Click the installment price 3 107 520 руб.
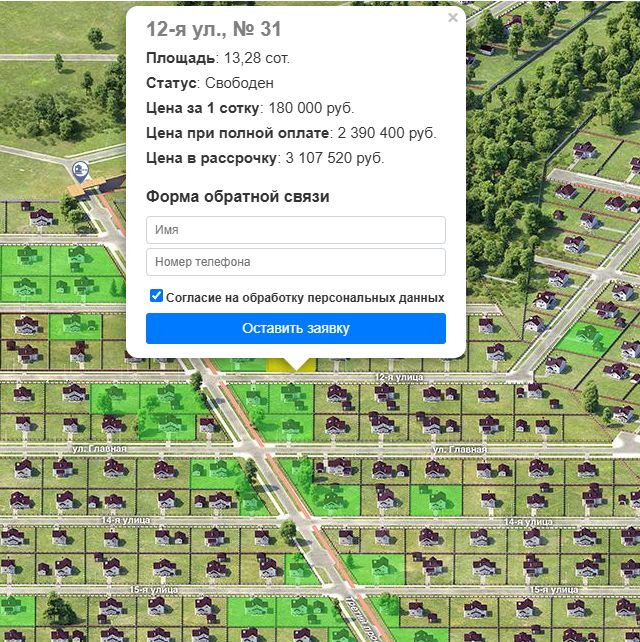This screenshot has height=642, width=640. 335,158
